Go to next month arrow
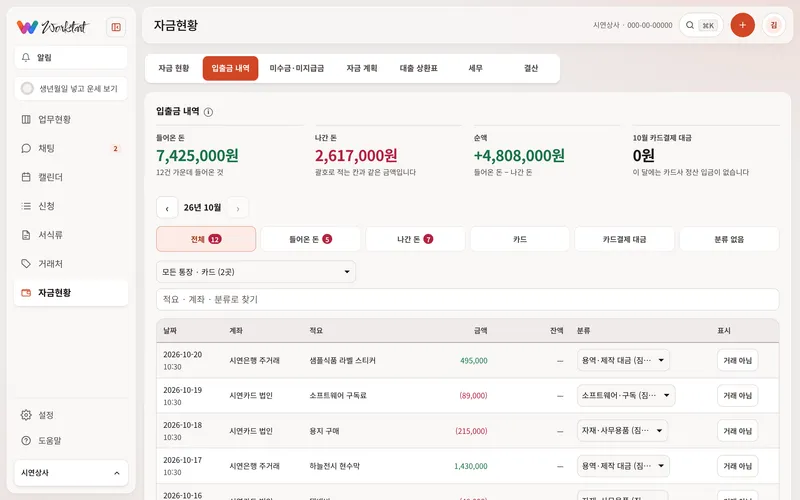 pyautogui.click(x=238, y=208)
